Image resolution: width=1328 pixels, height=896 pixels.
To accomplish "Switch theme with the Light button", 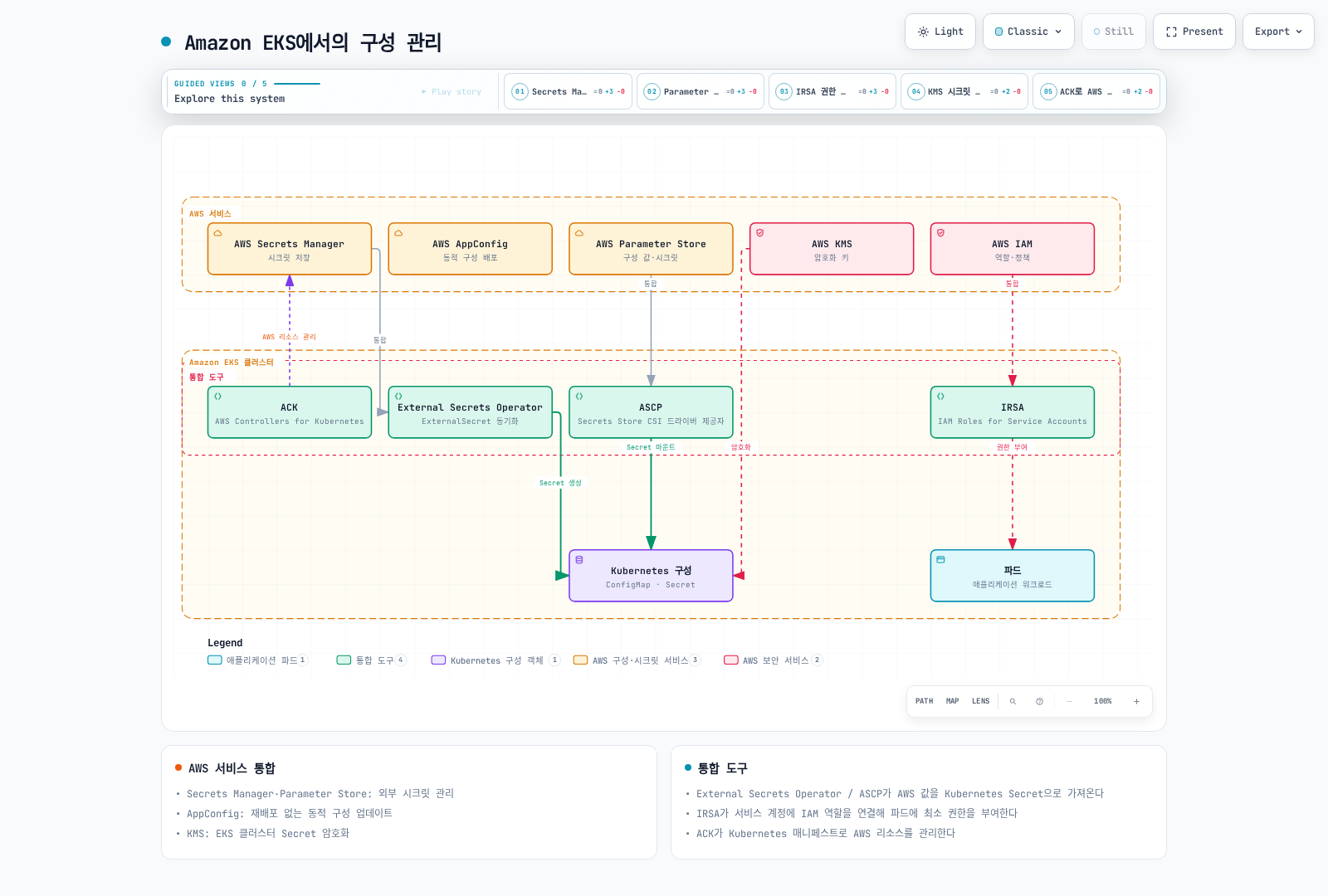I will (x=940, y=32).
